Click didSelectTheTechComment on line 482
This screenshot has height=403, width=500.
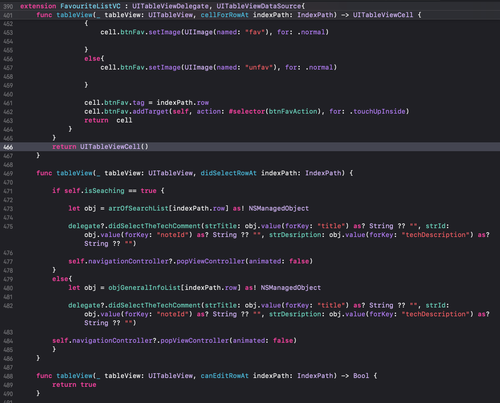tap(155, 305)
